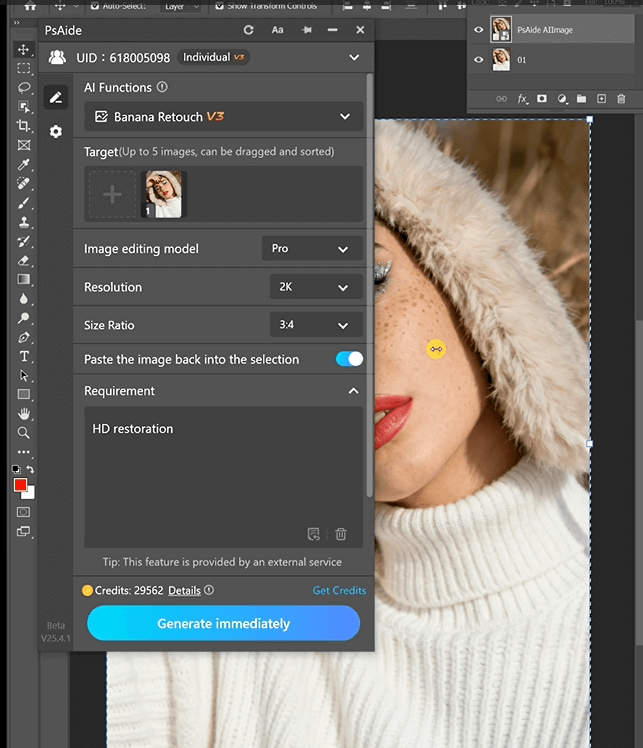This screenshot has height=748, width=643.
Task: Link layers in Layers panel
Action: 501,99
